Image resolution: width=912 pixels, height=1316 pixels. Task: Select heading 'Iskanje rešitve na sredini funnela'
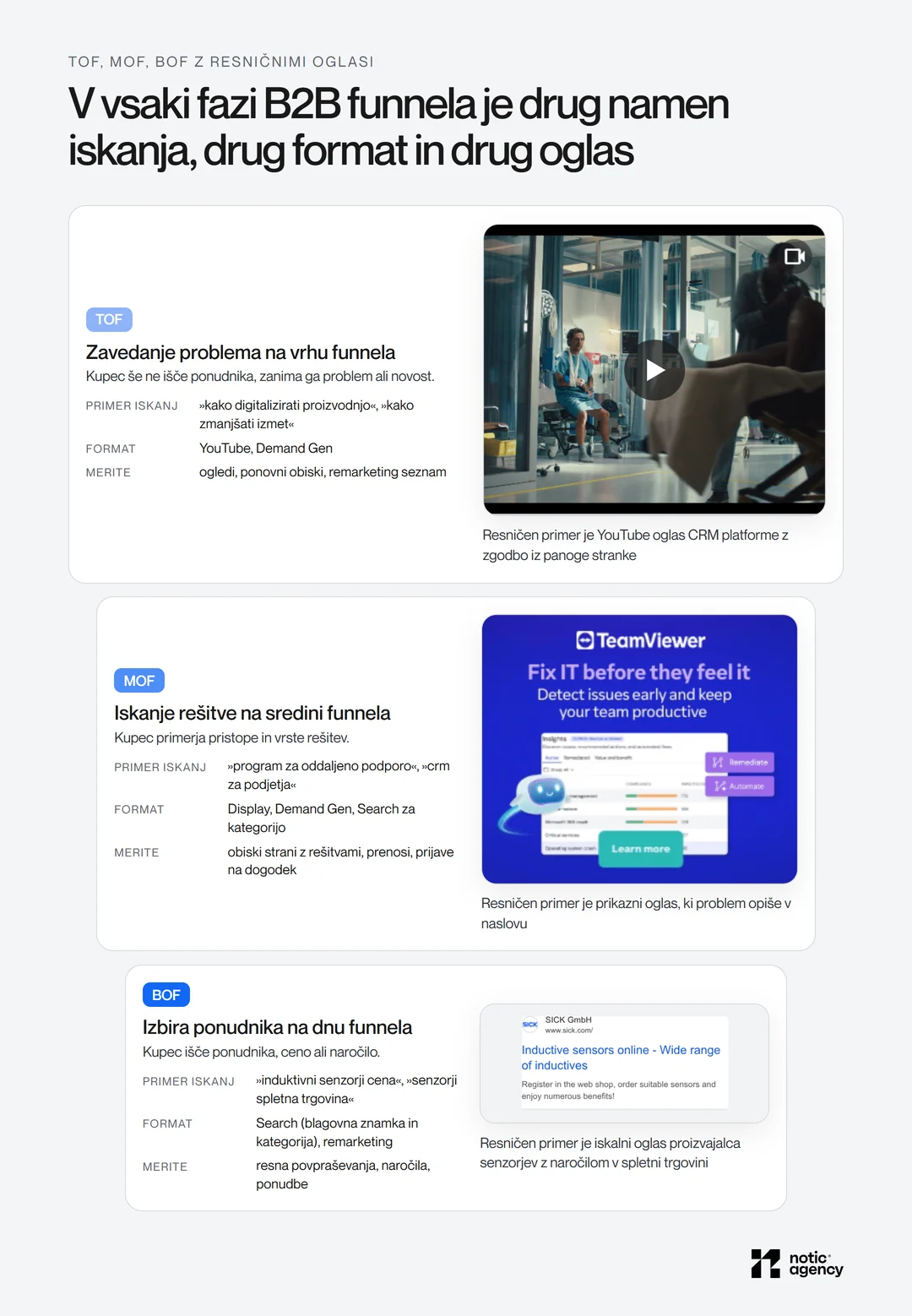pos(252,713)
